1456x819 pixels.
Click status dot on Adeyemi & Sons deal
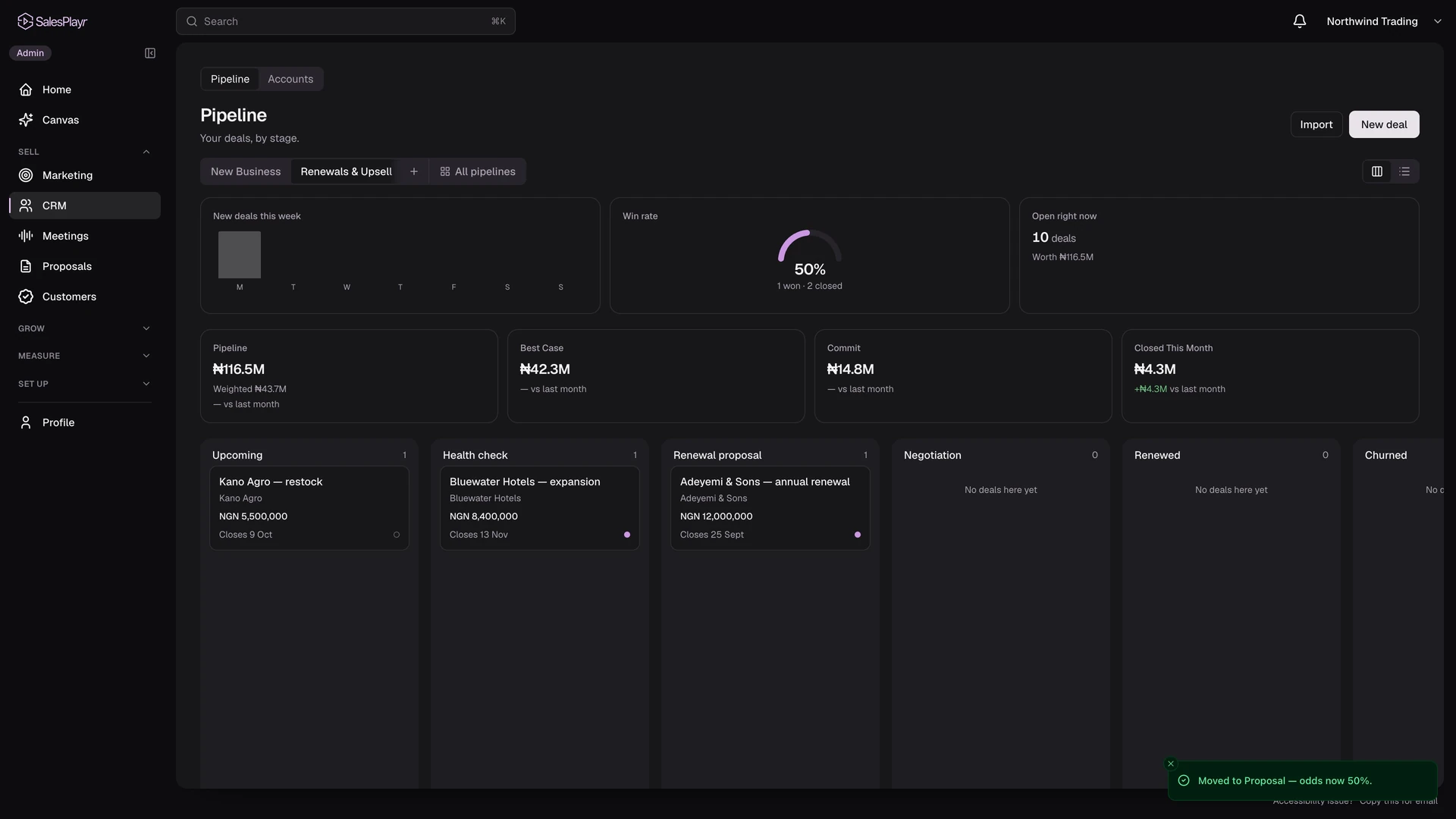(858, 535)
